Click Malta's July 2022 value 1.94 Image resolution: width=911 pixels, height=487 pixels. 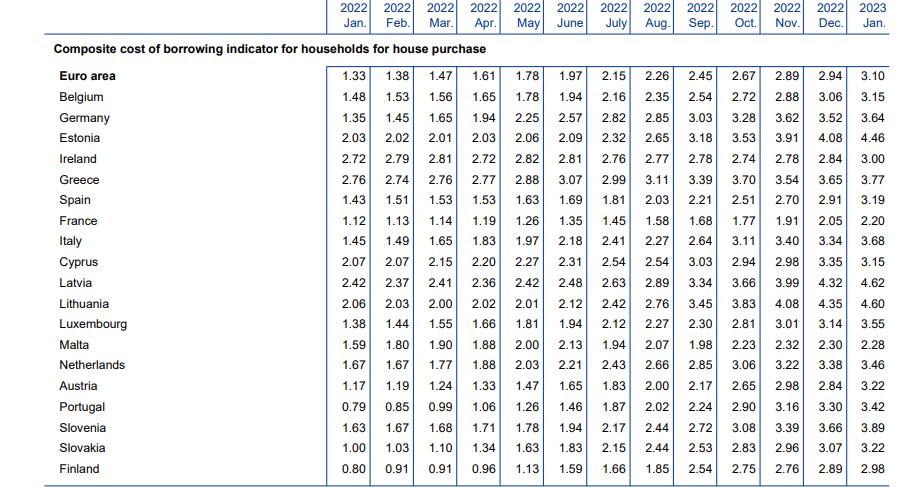click(x=613, y=345)
